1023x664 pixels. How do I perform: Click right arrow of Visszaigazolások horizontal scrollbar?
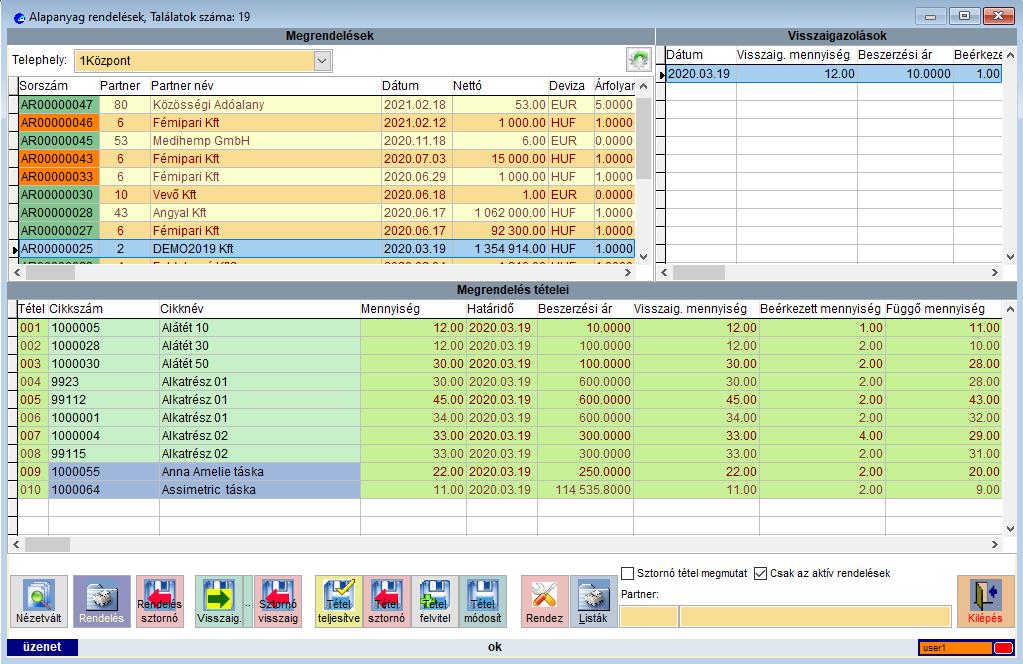coord(995,273)
